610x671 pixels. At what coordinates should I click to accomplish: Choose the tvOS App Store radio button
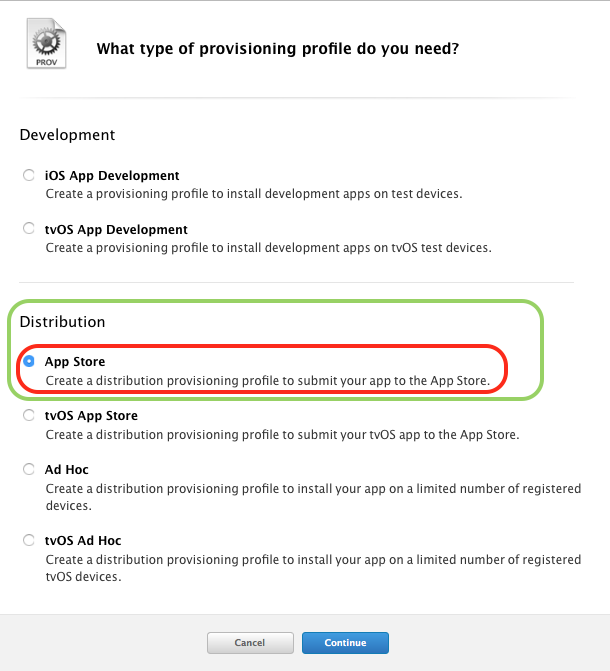click(x=29, y=415)
